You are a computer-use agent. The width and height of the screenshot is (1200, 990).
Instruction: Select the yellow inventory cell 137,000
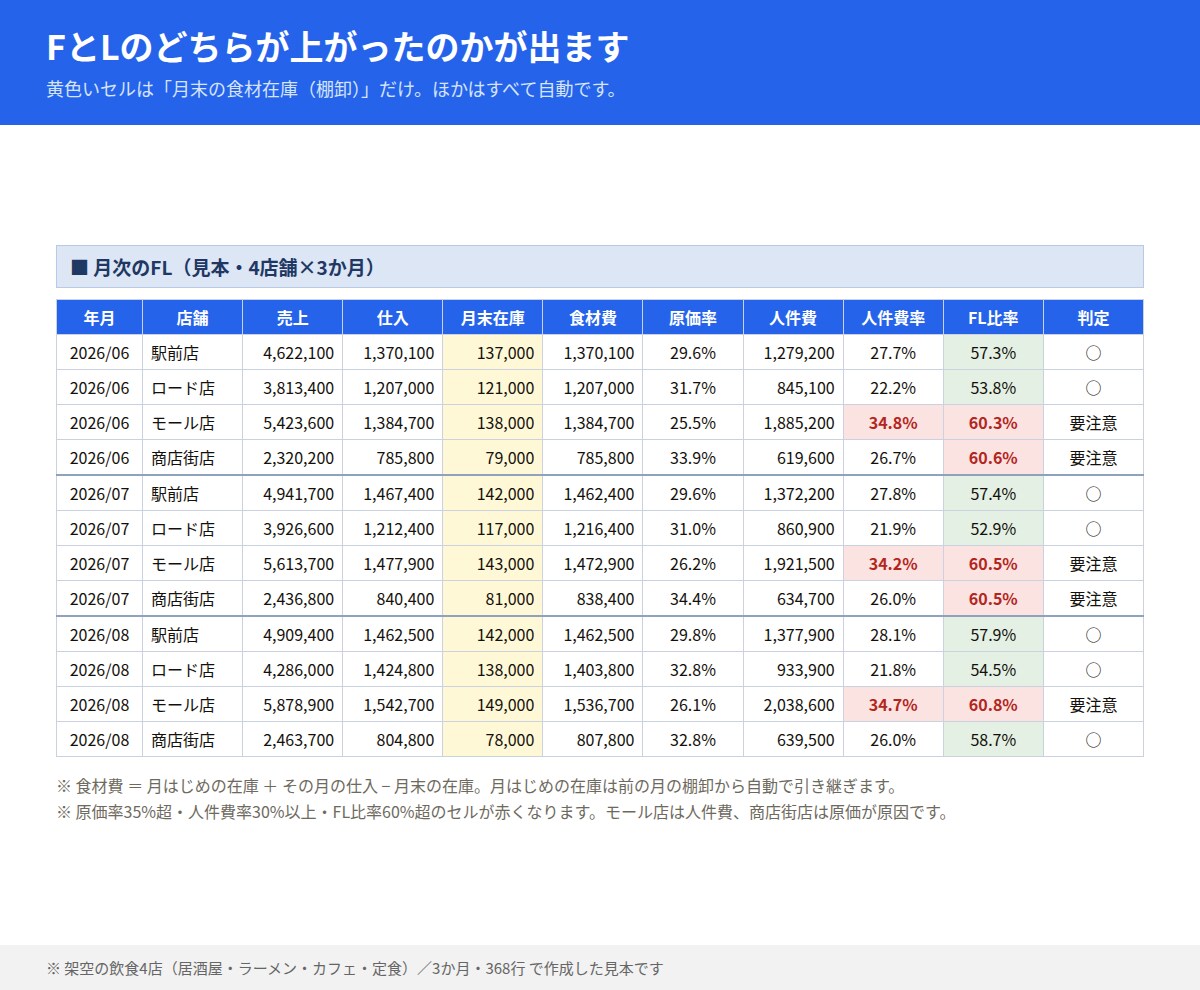(x=492, y=353)
